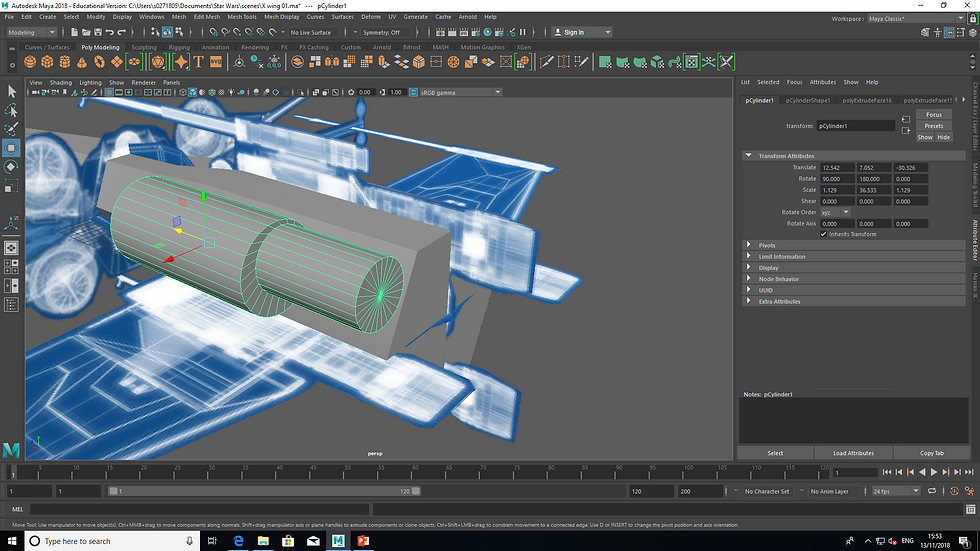Switch to the Rigging shelf tab
This screenshot has width=980, height=551.
click(179, 47)
